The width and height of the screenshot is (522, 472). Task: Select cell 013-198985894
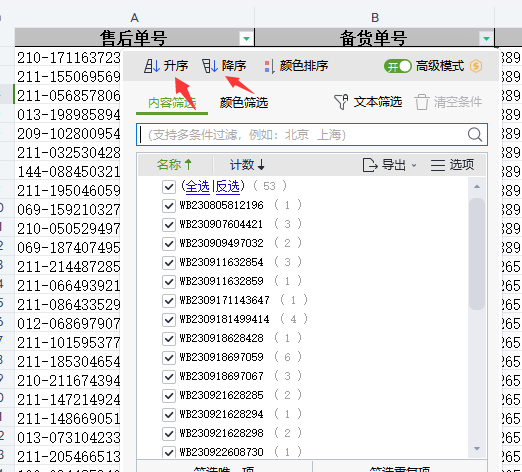[68, 115]
